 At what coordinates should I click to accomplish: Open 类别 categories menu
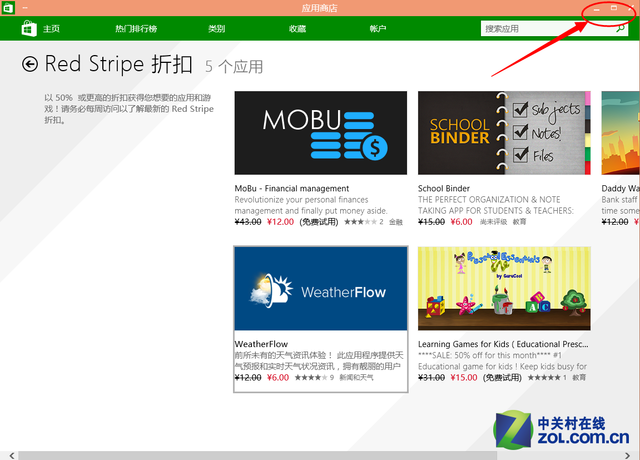click(x=216, y=29)
